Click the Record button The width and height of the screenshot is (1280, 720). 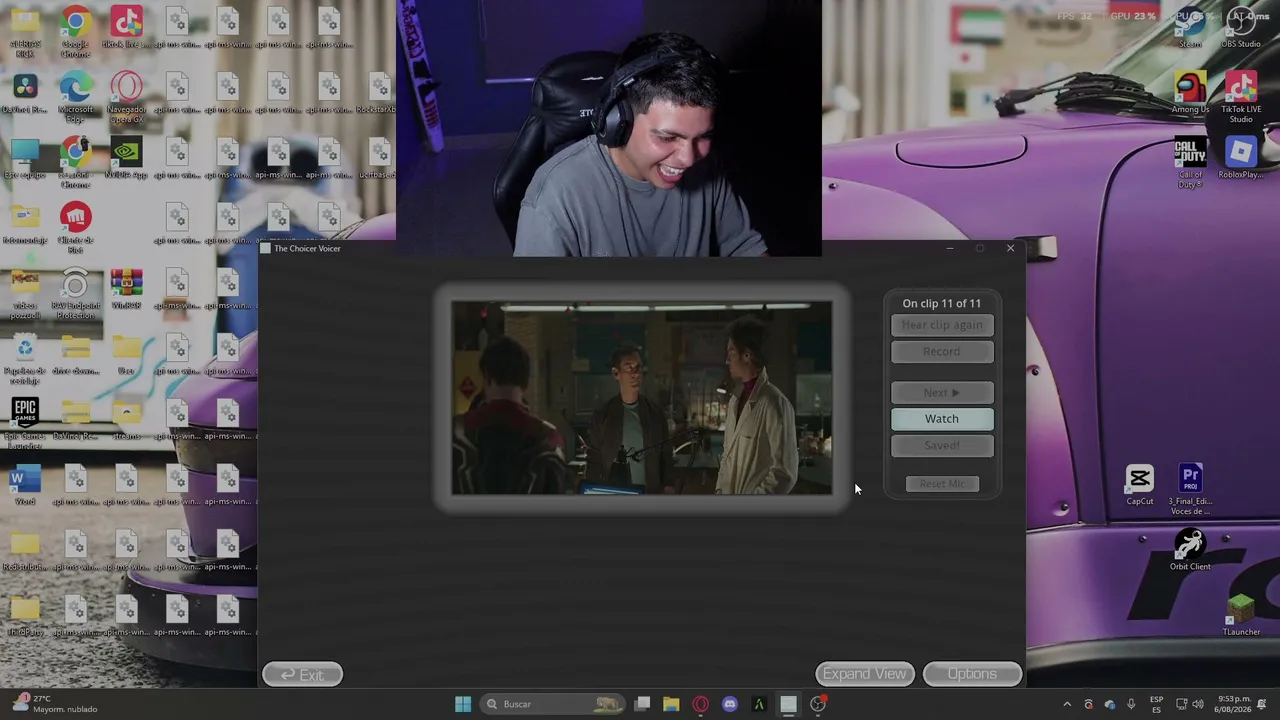942,351
